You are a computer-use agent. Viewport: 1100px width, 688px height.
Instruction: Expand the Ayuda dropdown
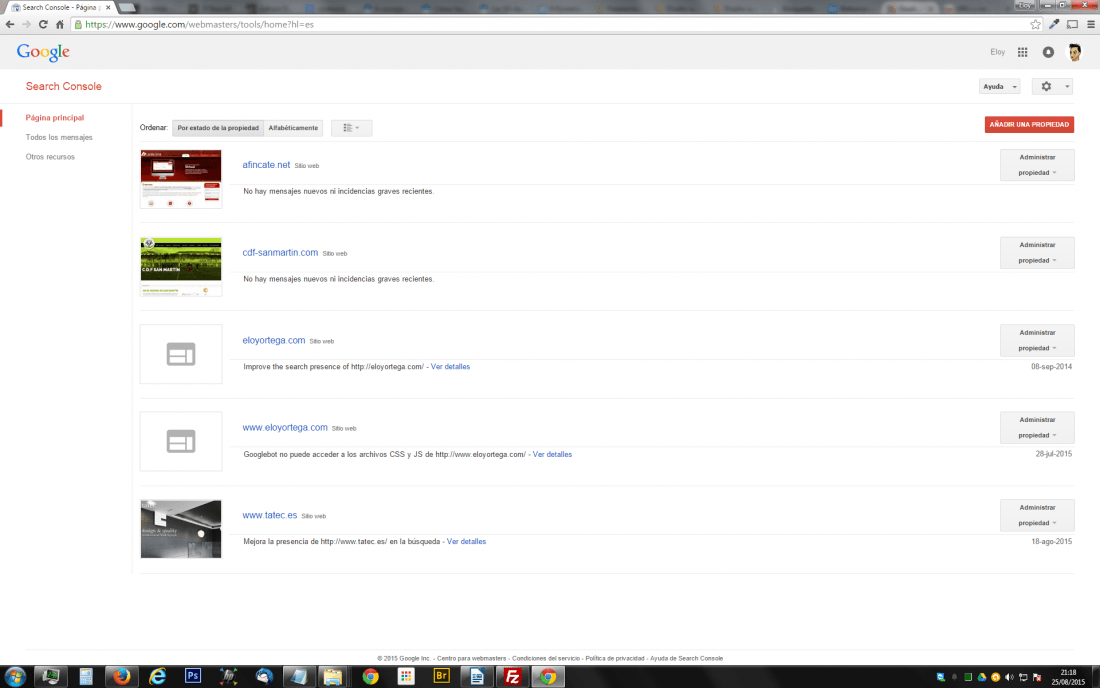(x=999, y=86)
